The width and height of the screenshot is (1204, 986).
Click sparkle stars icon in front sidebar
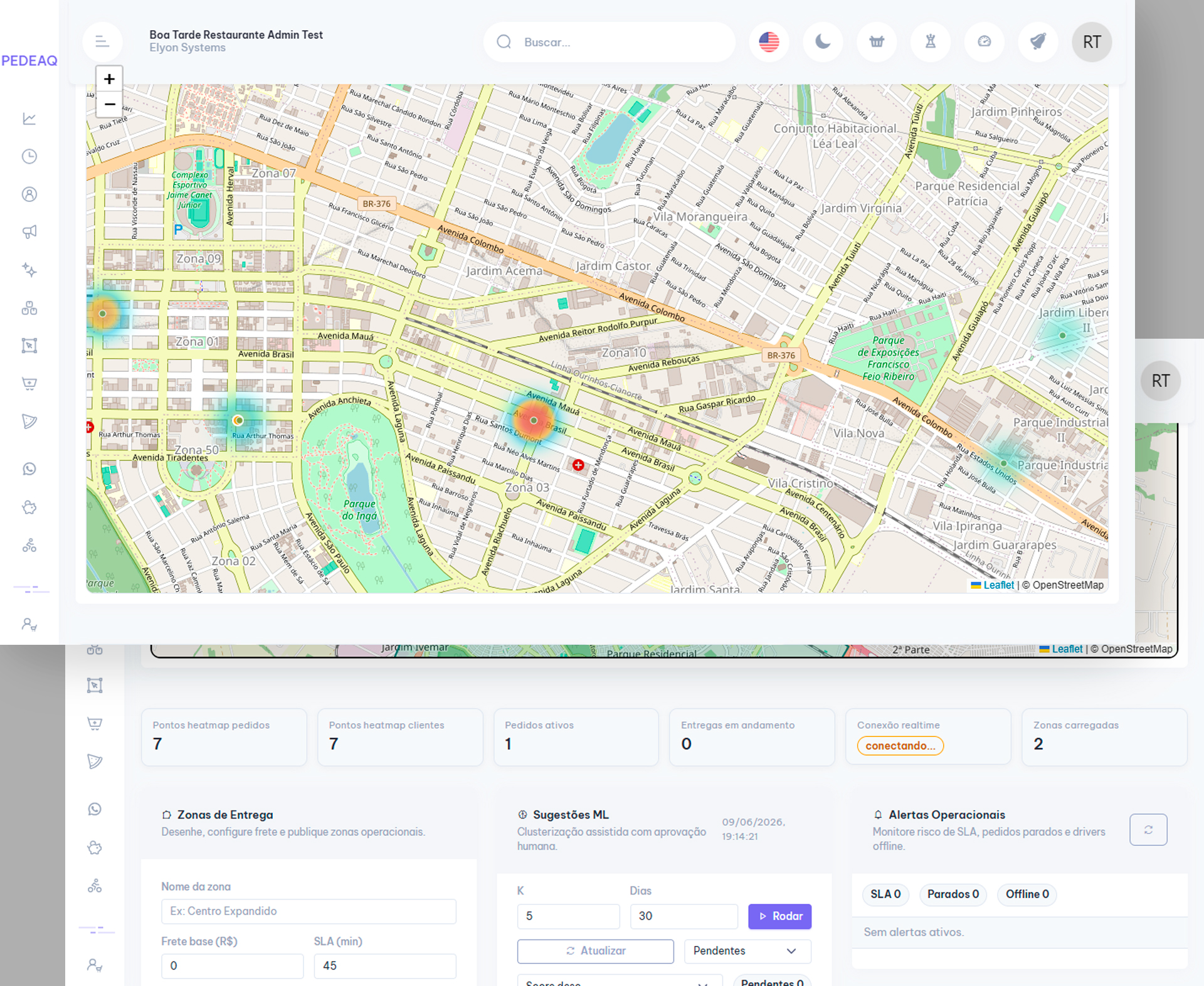tap(29, 270)
